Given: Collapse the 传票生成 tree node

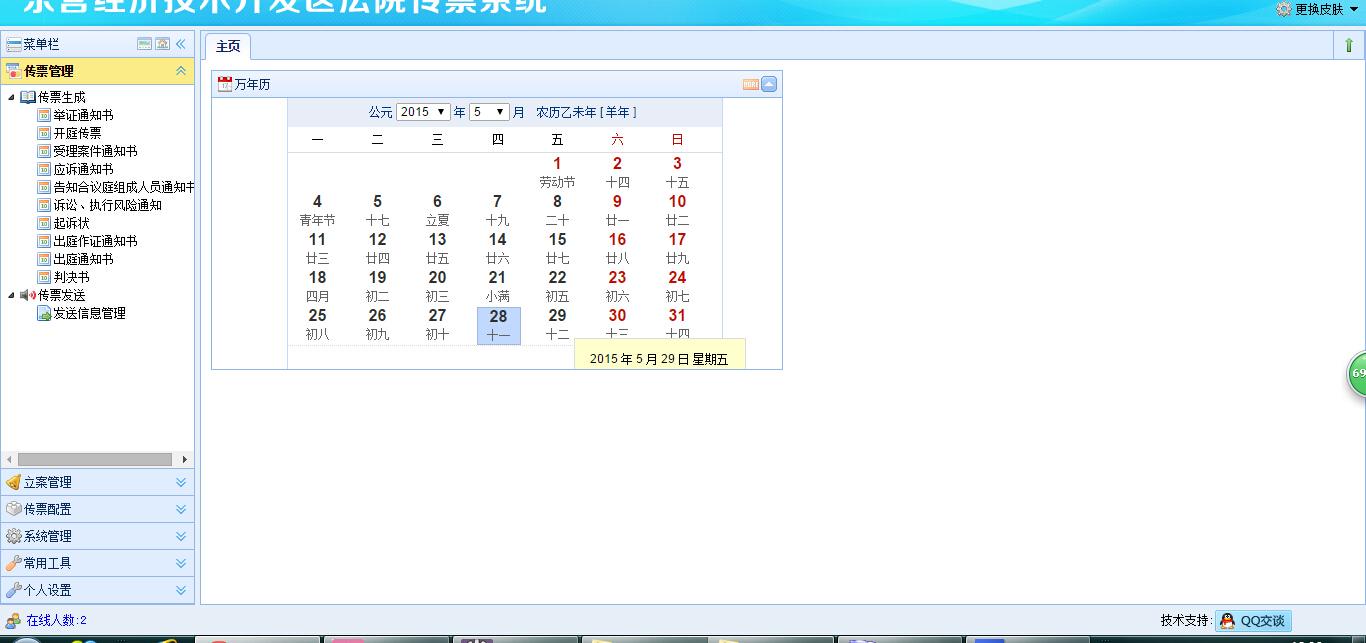Looking at the screenshot, I should tap(11, 97).
